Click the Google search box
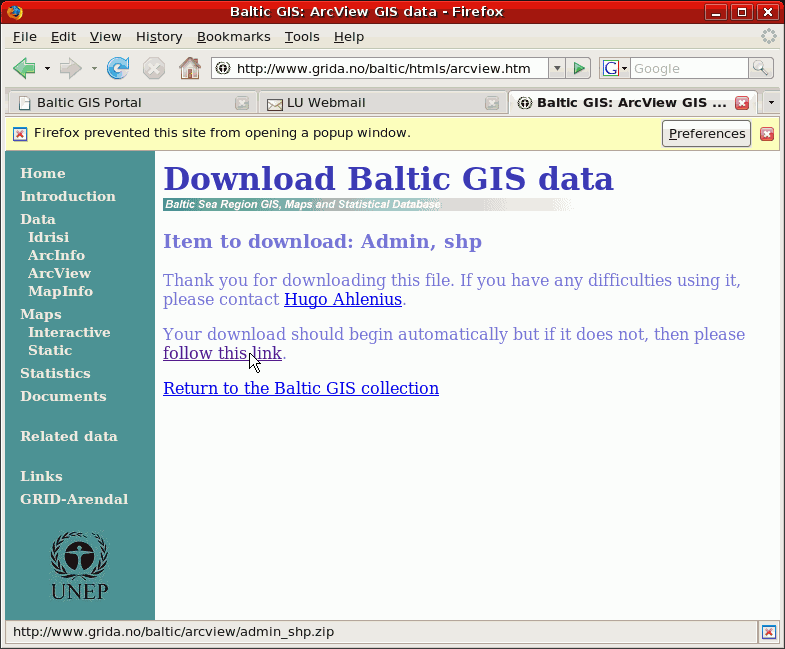The width and height of the screenshot is (785, 649). click(689, 68)
